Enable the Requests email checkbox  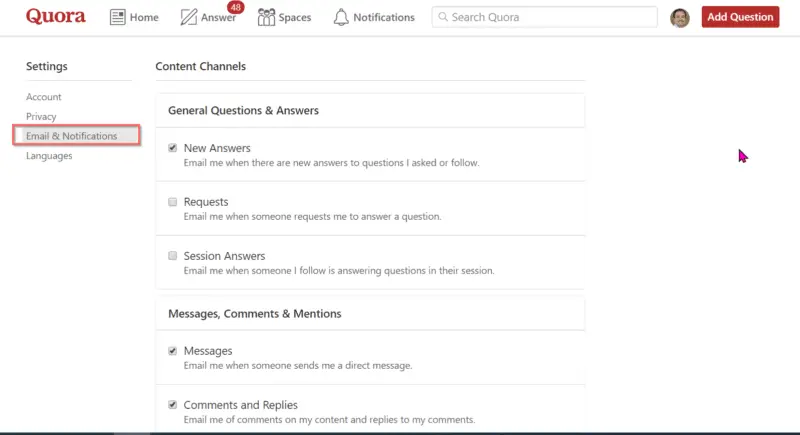pyautogui.click(x=172, y=202)
